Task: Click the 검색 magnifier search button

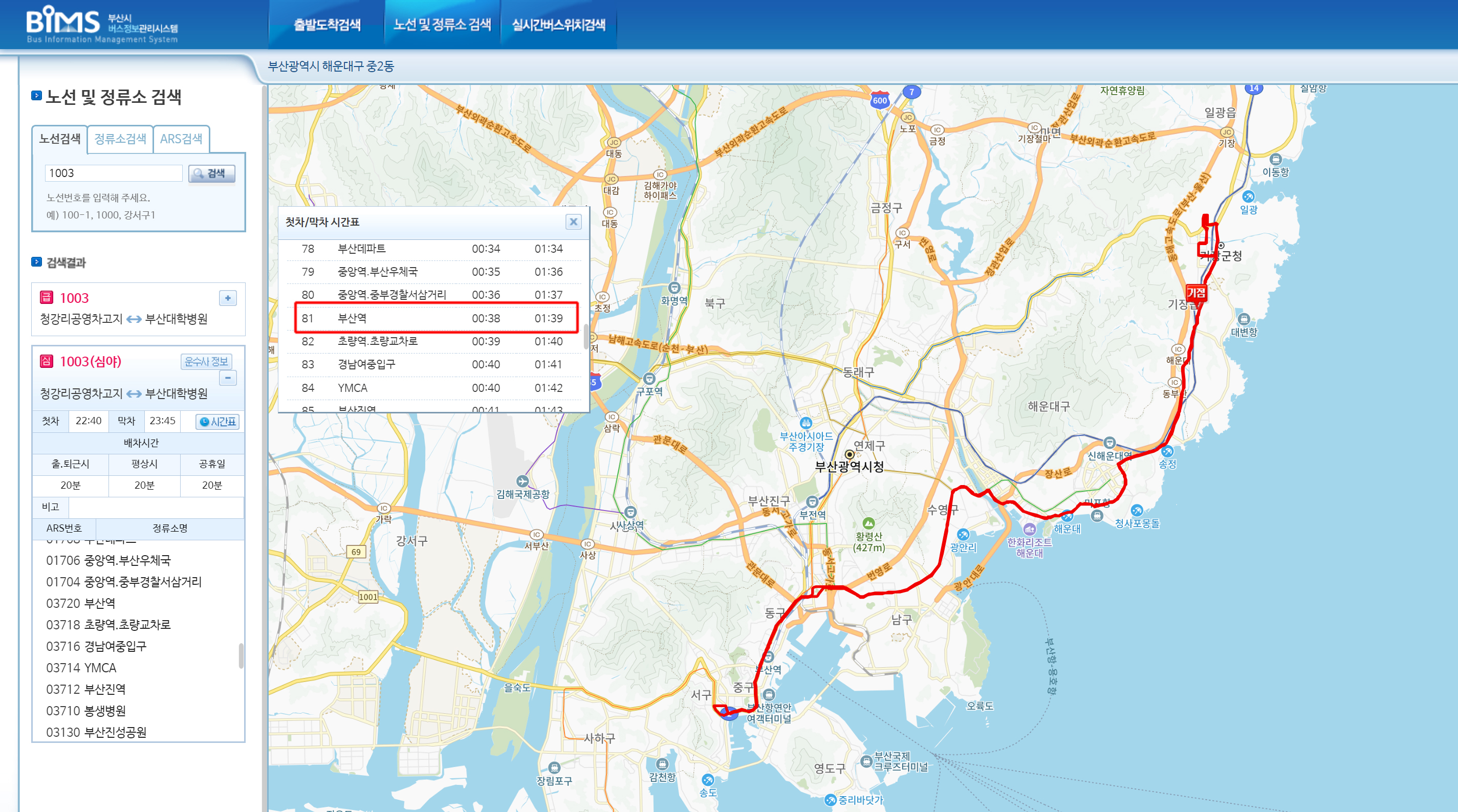Action: click(211, 174)
